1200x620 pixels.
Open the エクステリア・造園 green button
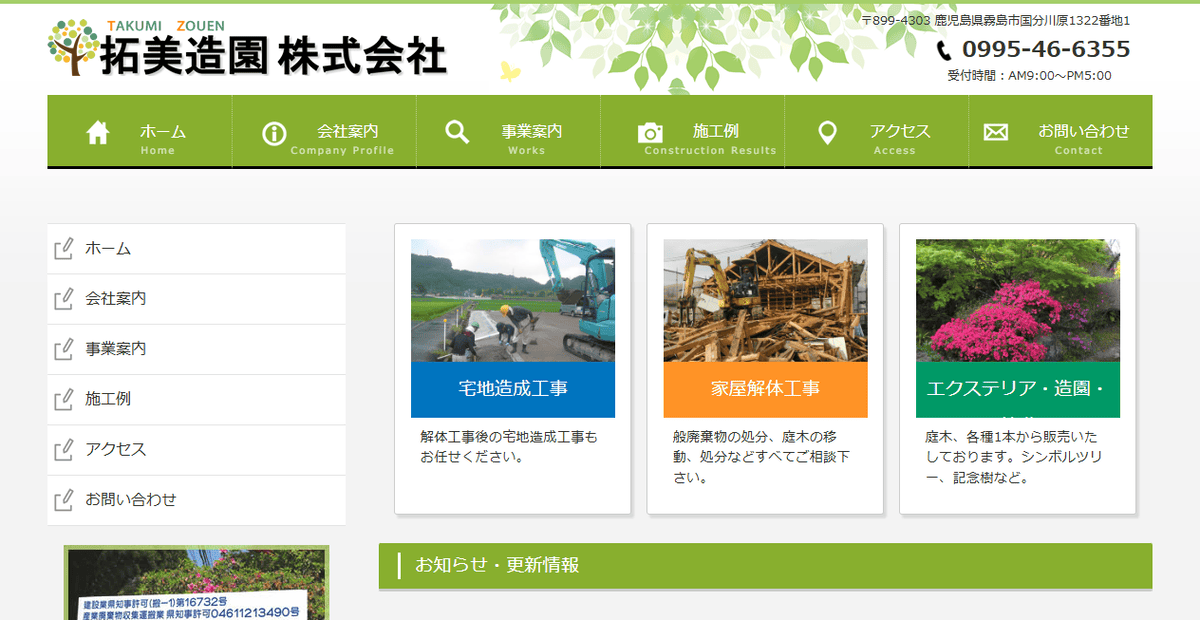pyautogui.click(x=1018, y=389)
